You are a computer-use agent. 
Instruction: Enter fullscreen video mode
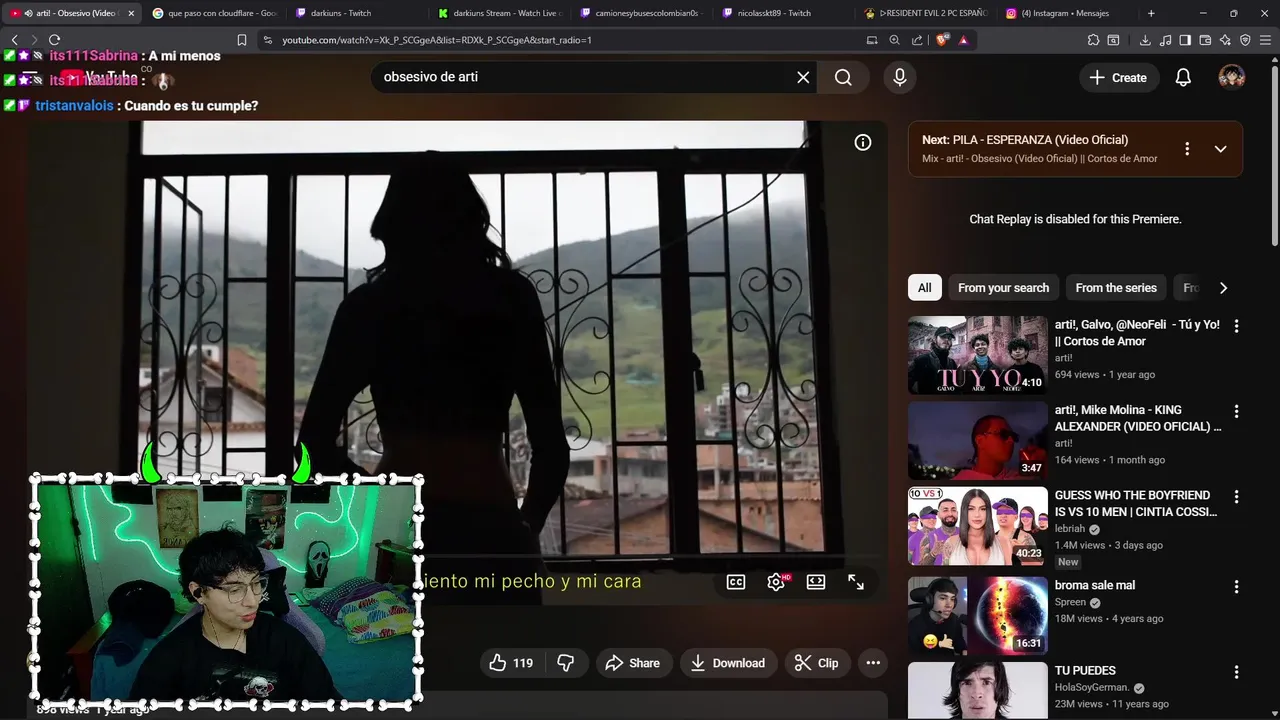tap(856, 582)
